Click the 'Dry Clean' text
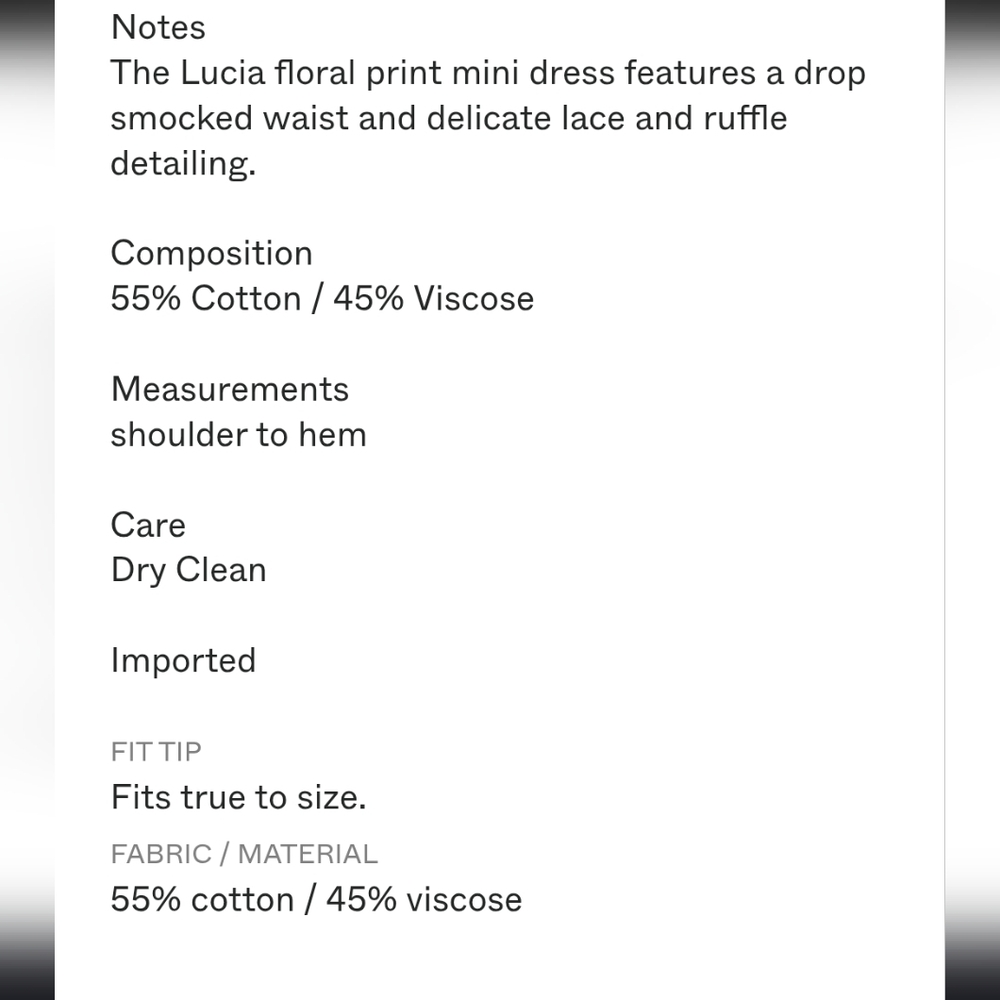The height and width of the screenshot is (1000, 1000). (x=188, y=571)
